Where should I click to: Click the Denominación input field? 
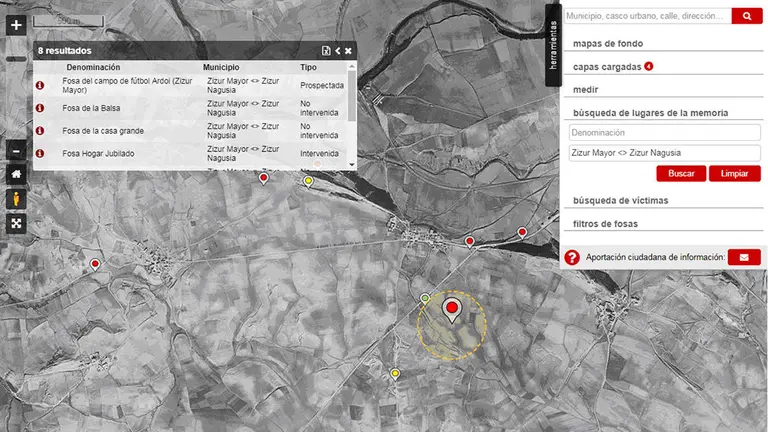click(x=664, y=132)
